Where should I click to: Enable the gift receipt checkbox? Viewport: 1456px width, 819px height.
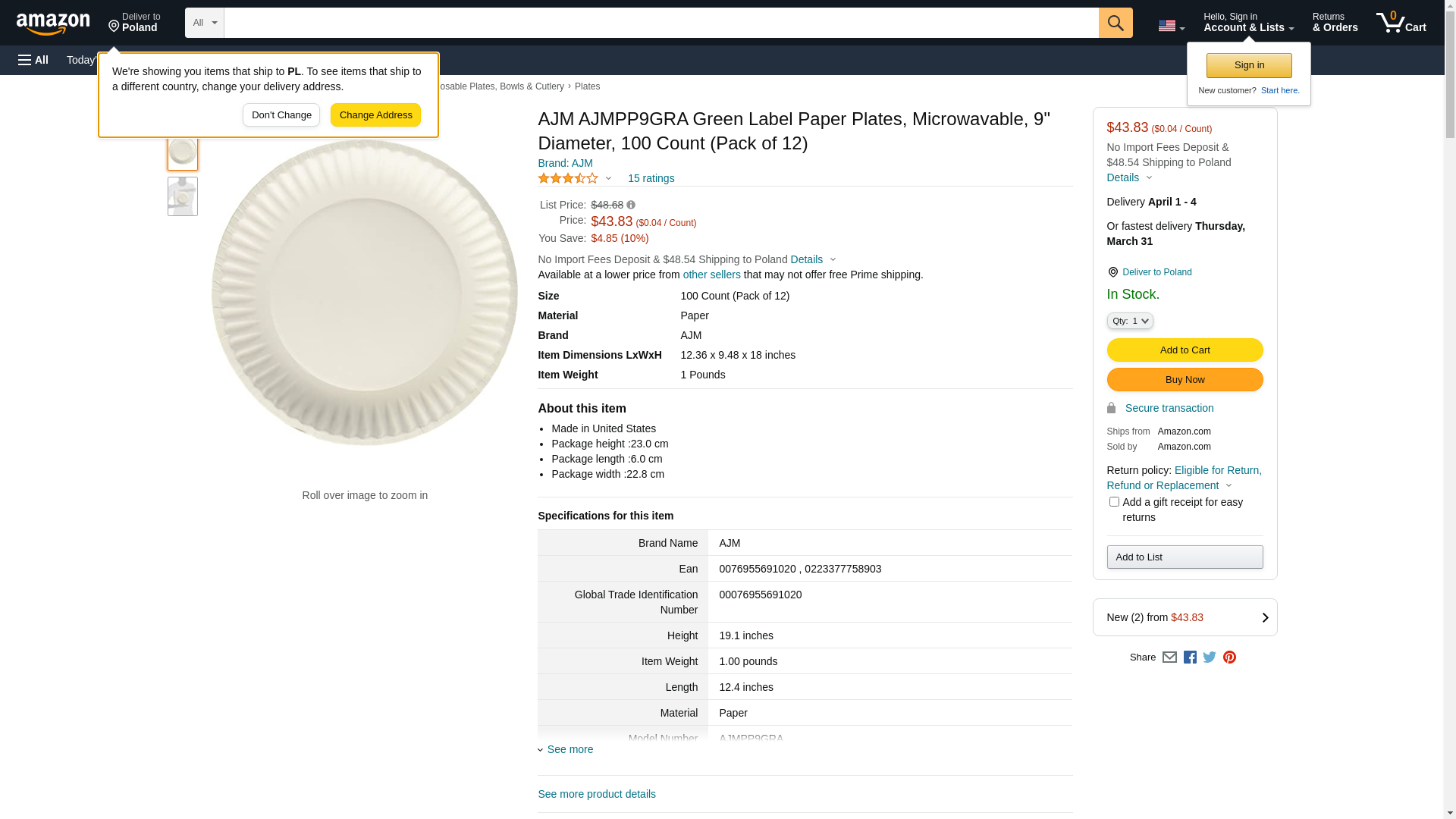1114,502
